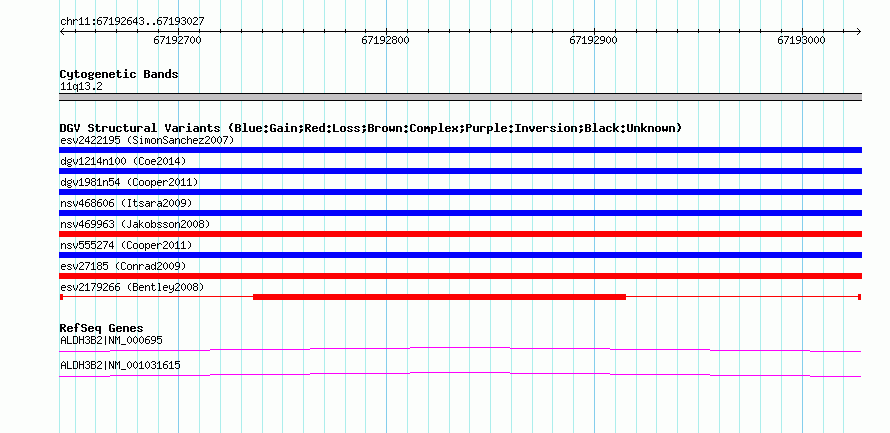Open variant esv2179266 (Bentley2008) label
Viewport: 890px width, 433px height.
(132, 288)
